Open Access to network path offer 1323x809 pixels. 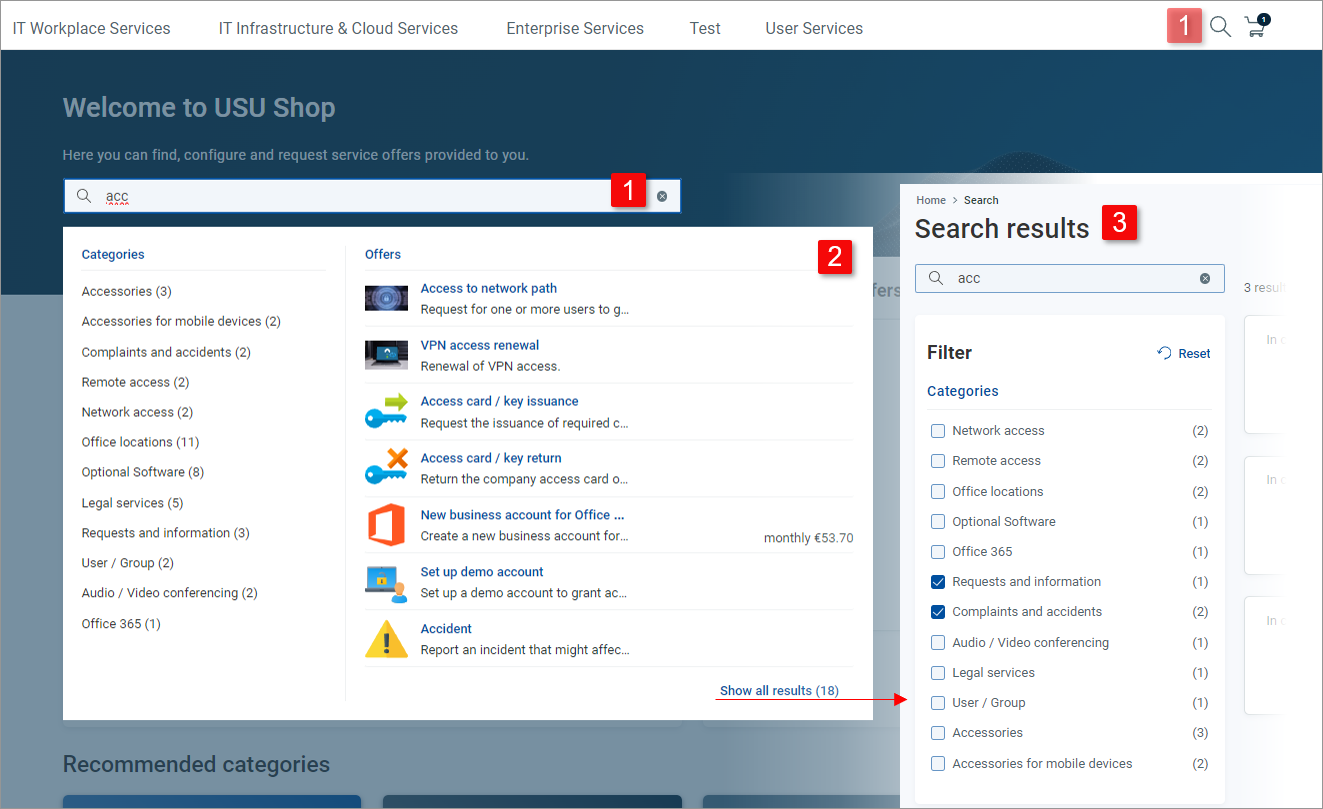pos(488,288)
